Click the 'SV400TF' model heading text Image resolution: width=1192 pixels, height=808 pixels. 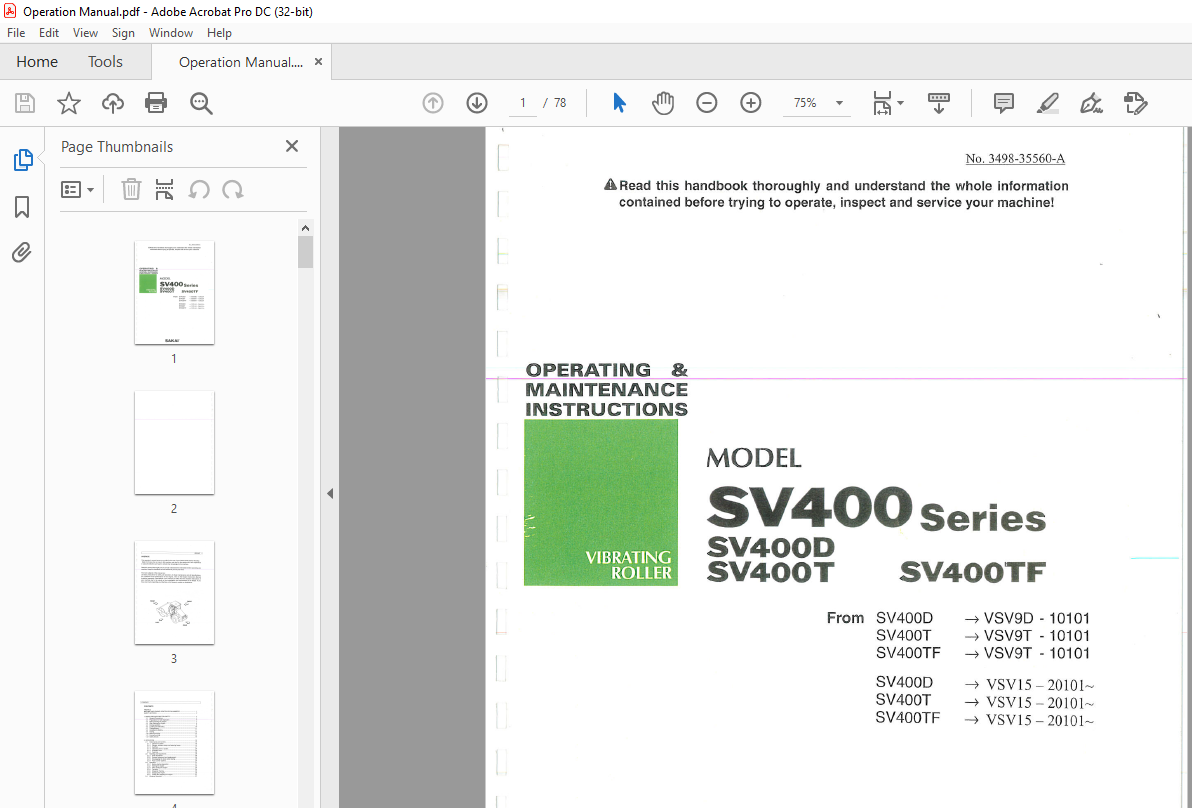[x=973, y=572]
